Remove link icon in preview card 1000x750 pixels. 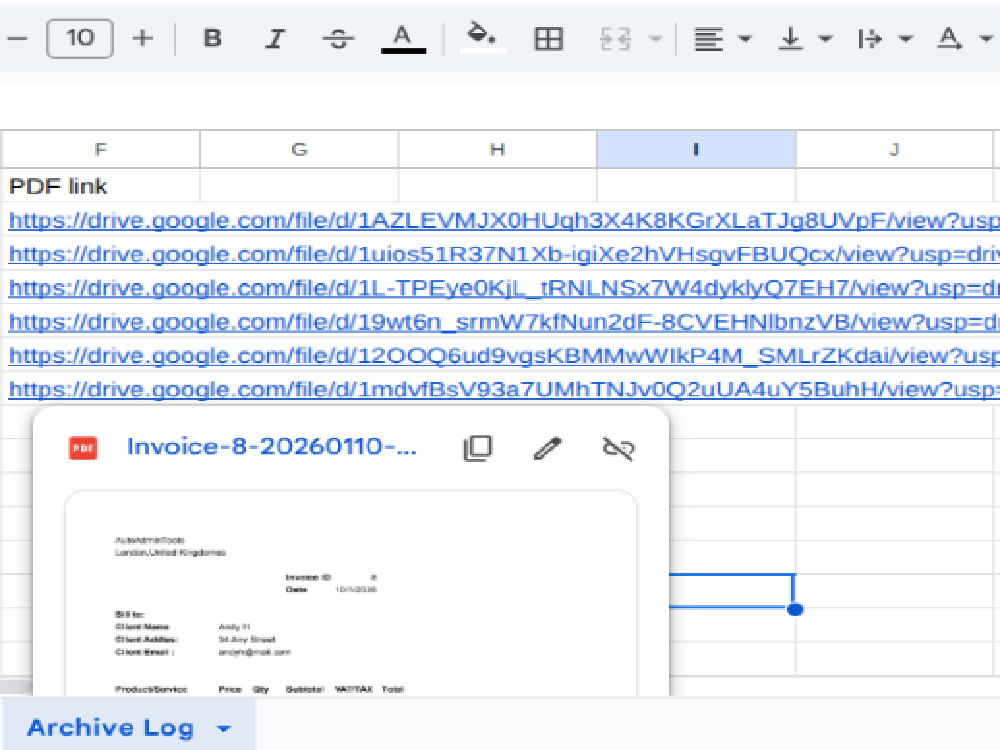(x=618, y=448)
